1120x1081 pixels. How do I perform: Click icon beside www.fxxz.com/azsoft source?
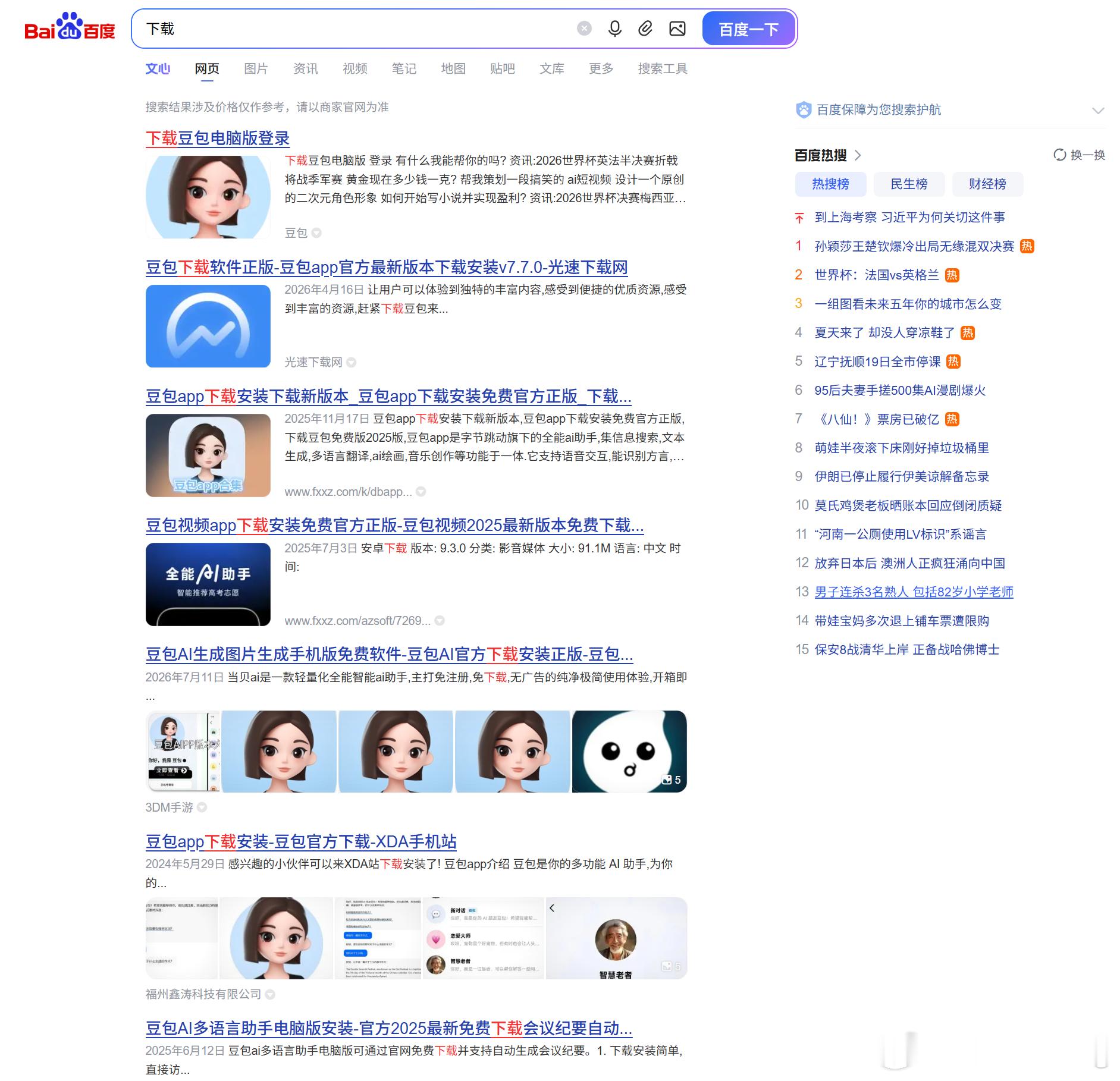pos(440,621)
